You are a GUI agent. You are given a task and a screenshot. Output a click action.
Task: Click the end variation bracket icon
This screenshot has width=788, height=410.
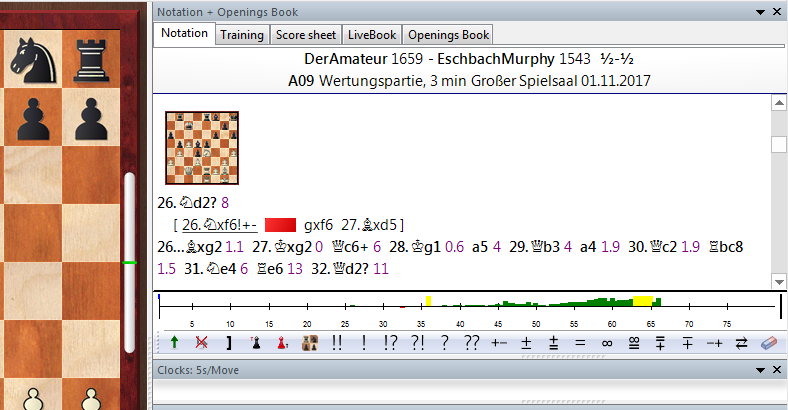(229, 342)
